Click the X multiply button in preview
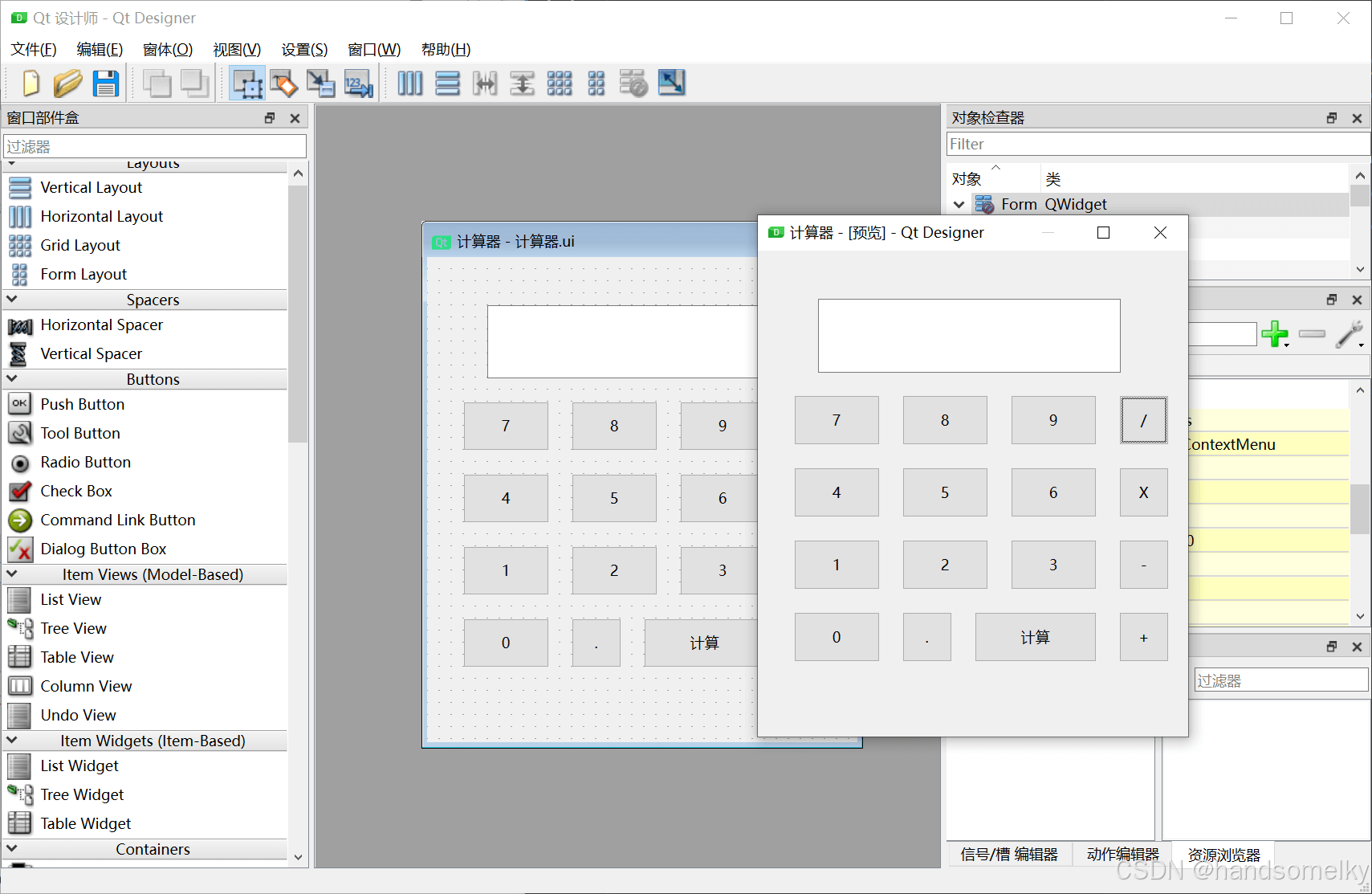The height and width of the screenshot is (894, 1372). click(x=1143, y=492)
